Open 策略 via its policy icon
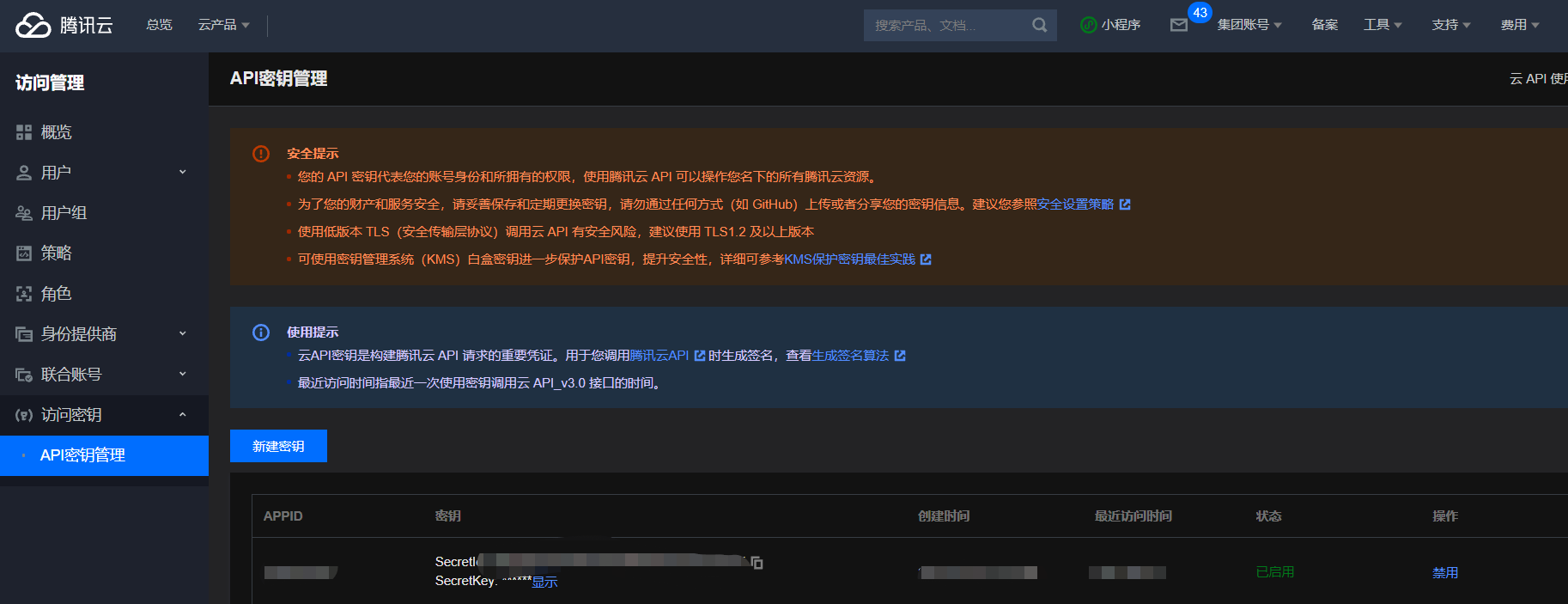Screen dimensions: 1568x604 click(24, 253)
